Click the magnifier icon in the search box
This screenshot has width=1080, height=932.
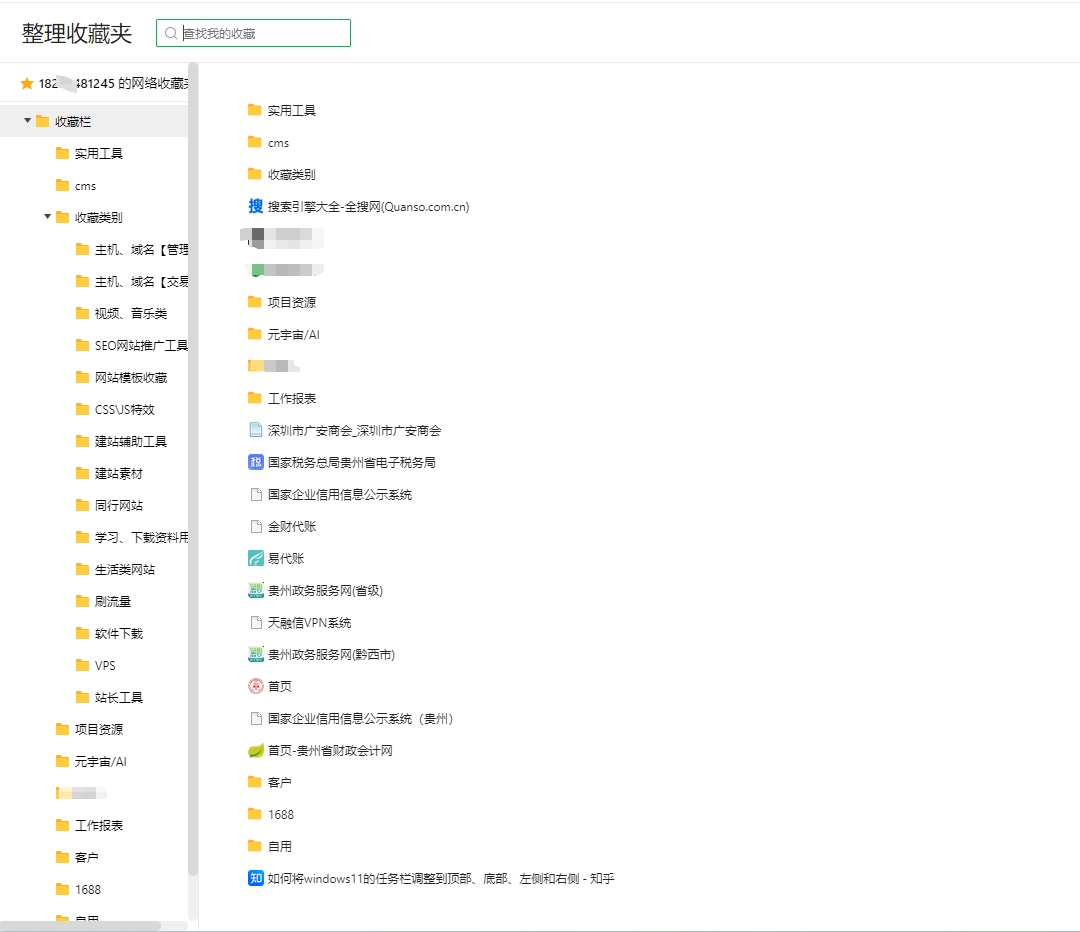pos(171,33)
